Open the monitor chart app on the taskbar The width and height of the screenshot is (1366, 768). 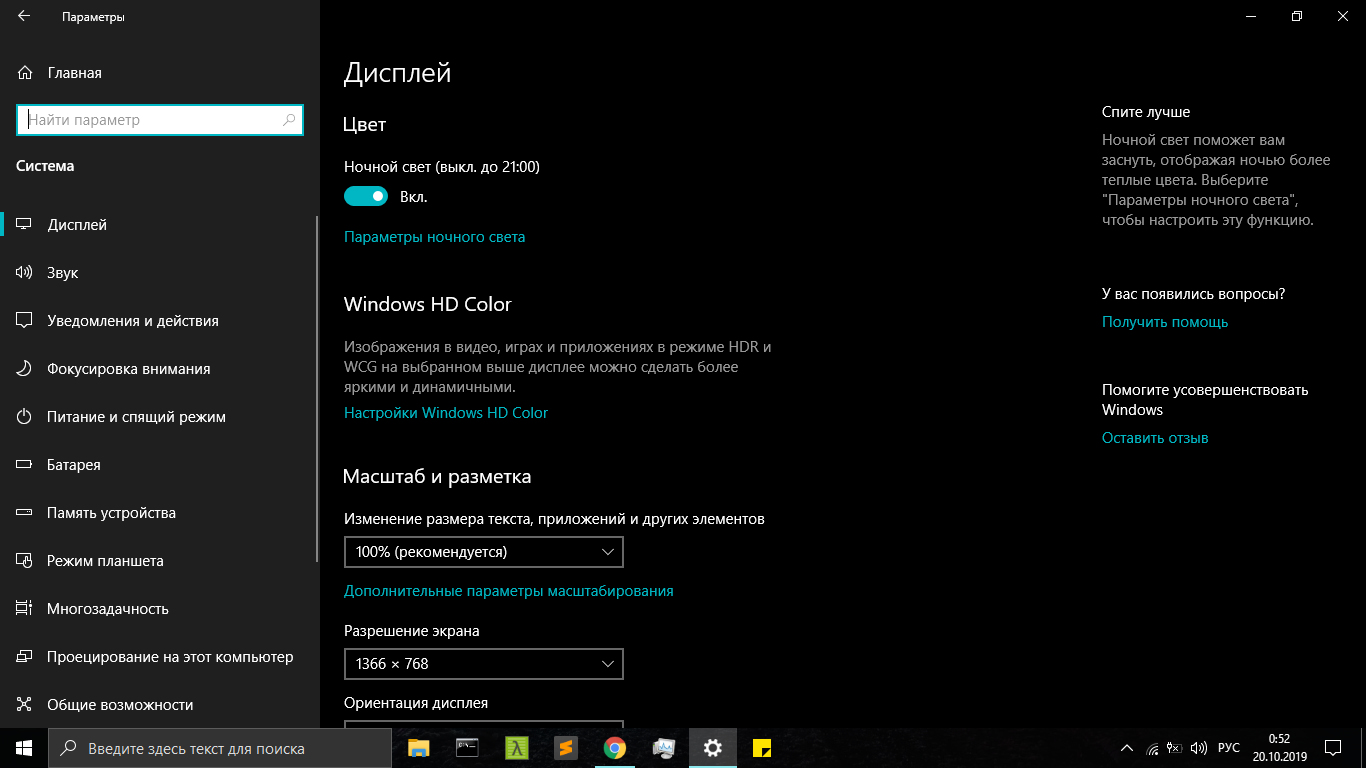[x=663, y=748]
